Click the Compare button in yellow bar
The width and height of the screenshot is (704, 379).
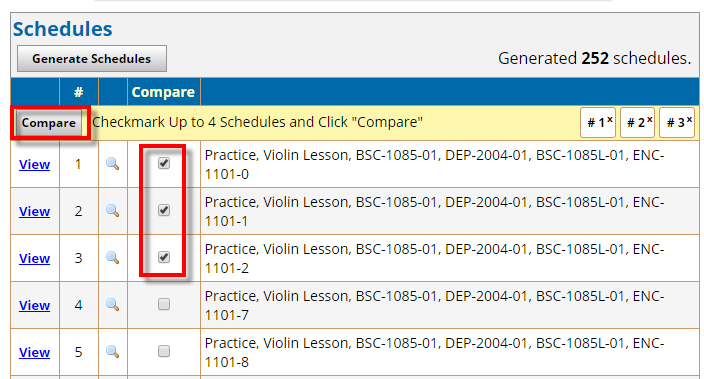(49, 123)
